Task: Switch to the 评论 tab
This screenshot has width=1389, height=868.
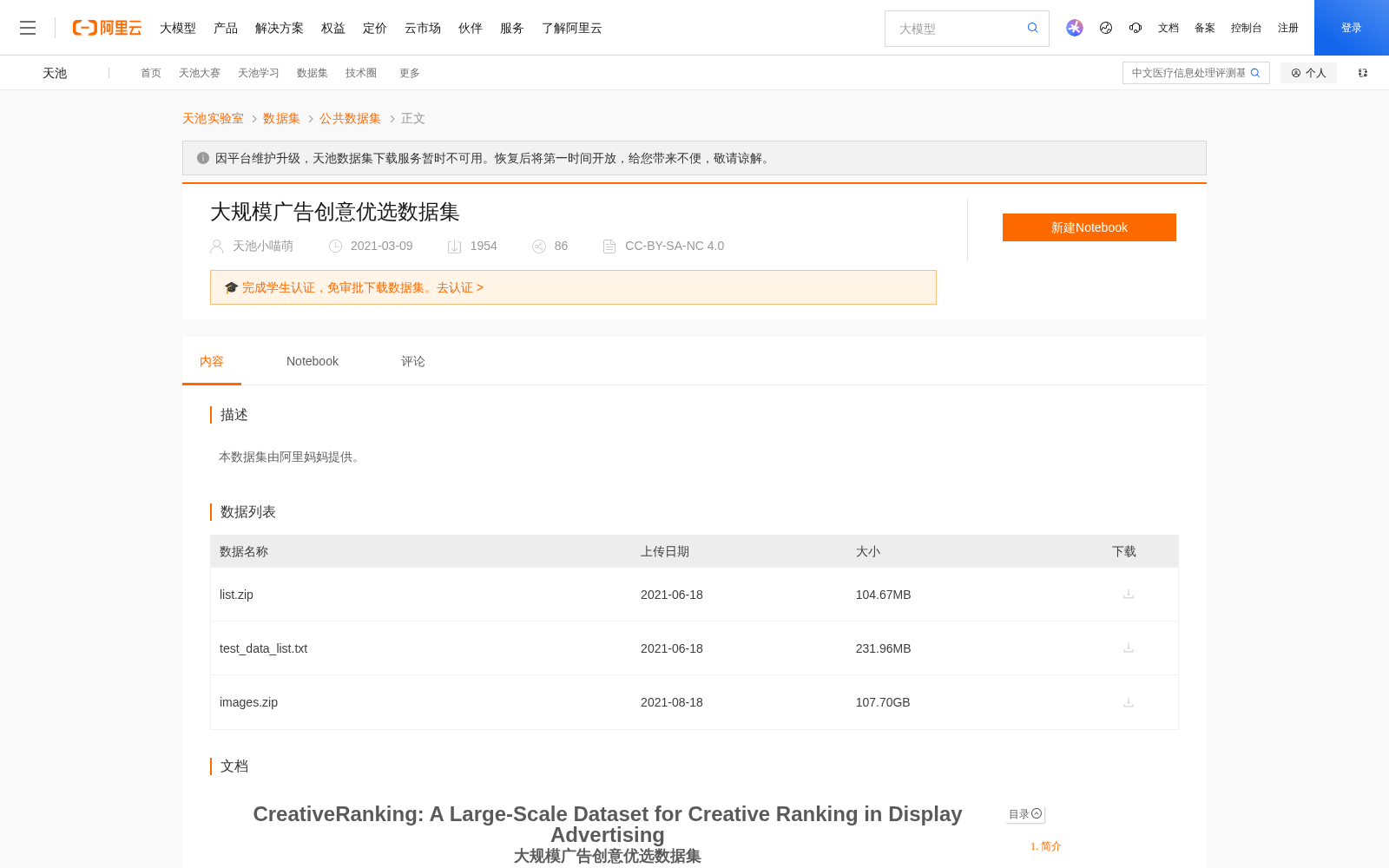Action: [x=413, y=361]
